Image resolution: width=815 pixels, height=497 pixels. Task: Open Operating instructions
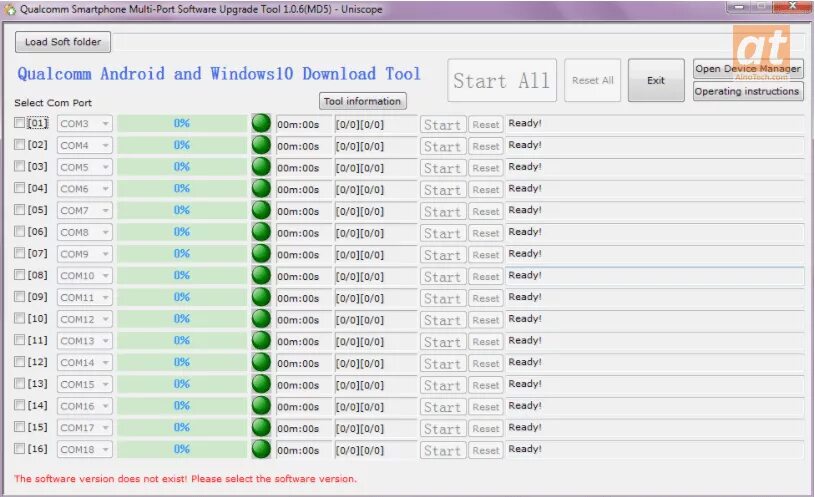pyautogui.click(x=748, y=91)
